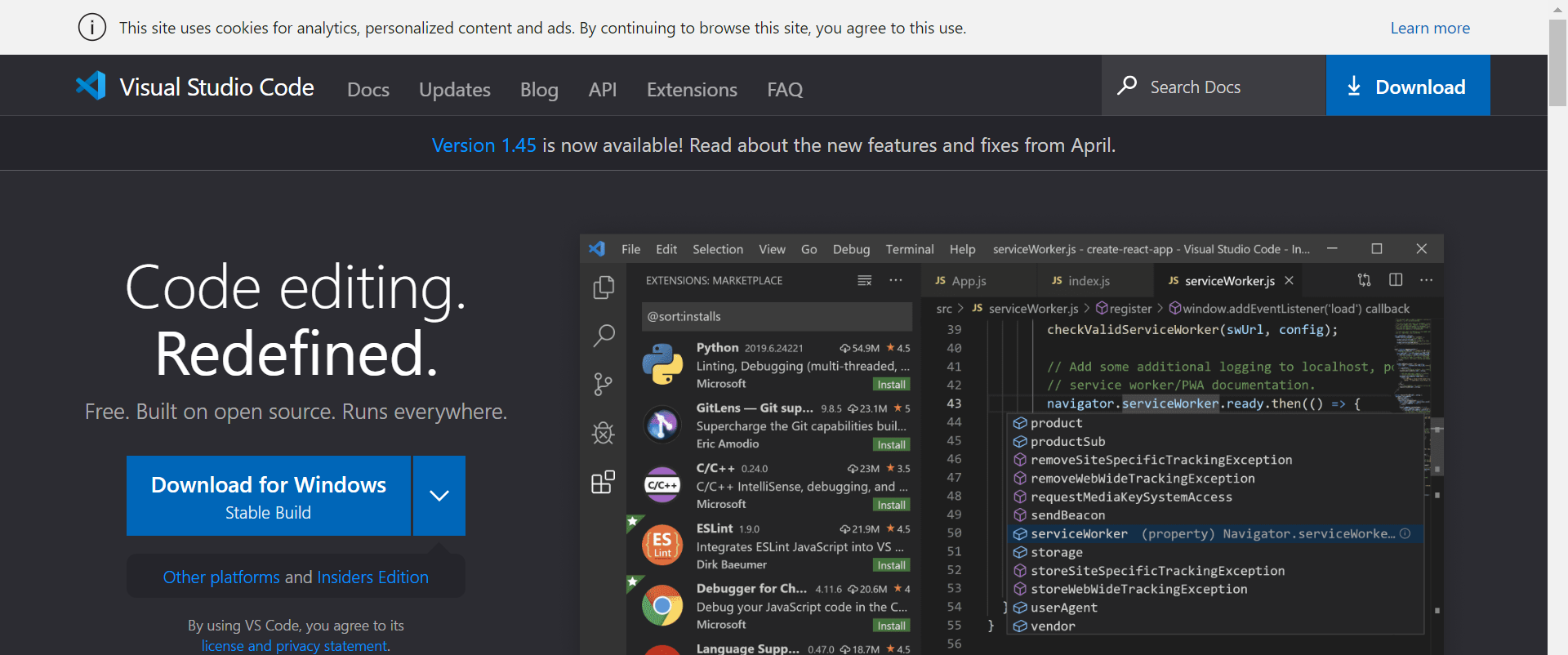Image resolution: width=1568 pixels, height=655 pixels.
Task: Open the API nav item
Action: [x=603, y=89]
